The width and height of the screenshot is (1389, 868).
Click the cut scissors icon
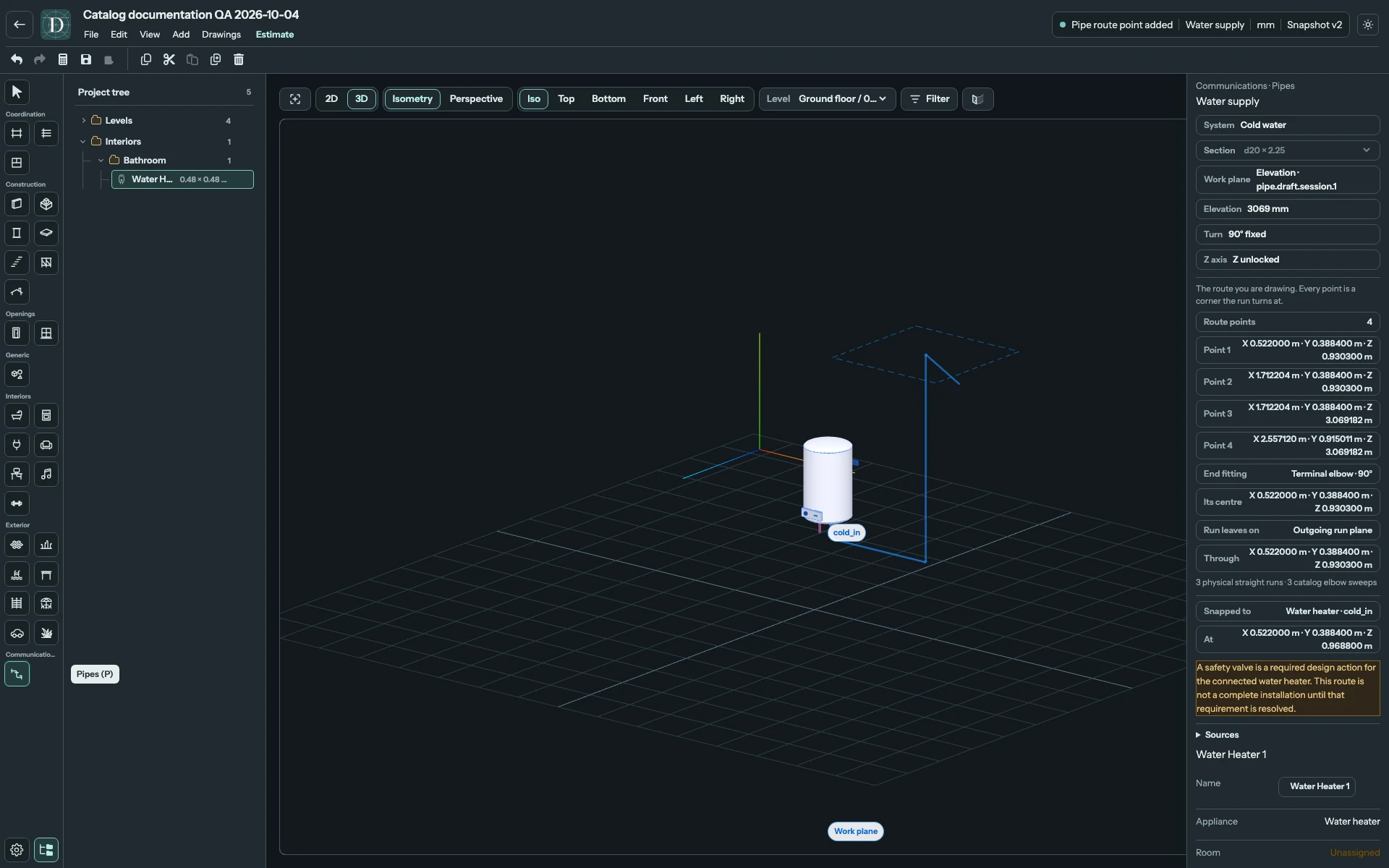coord(169,59)
